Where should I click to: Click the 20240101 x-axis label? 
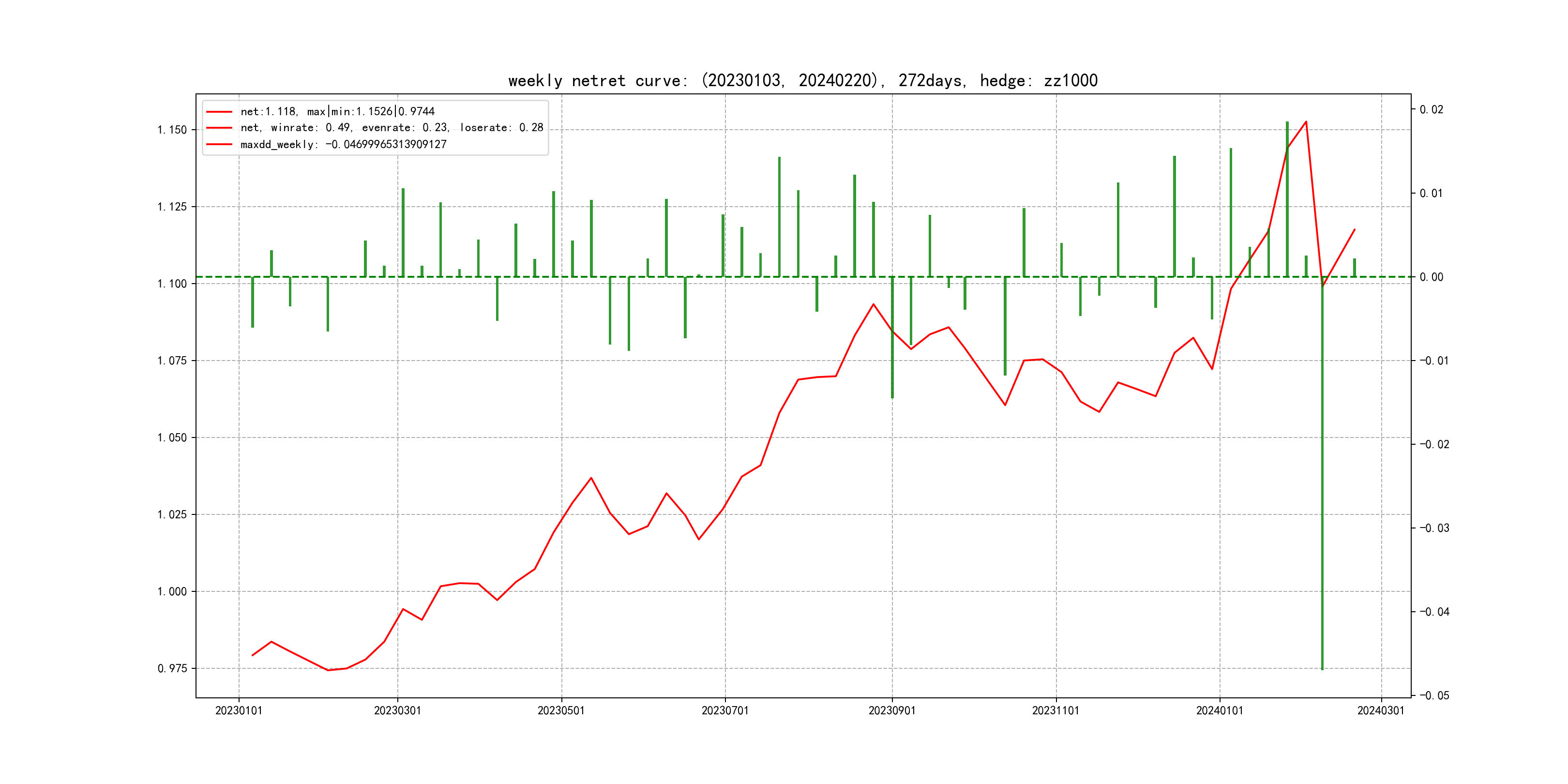point(1219,710)
